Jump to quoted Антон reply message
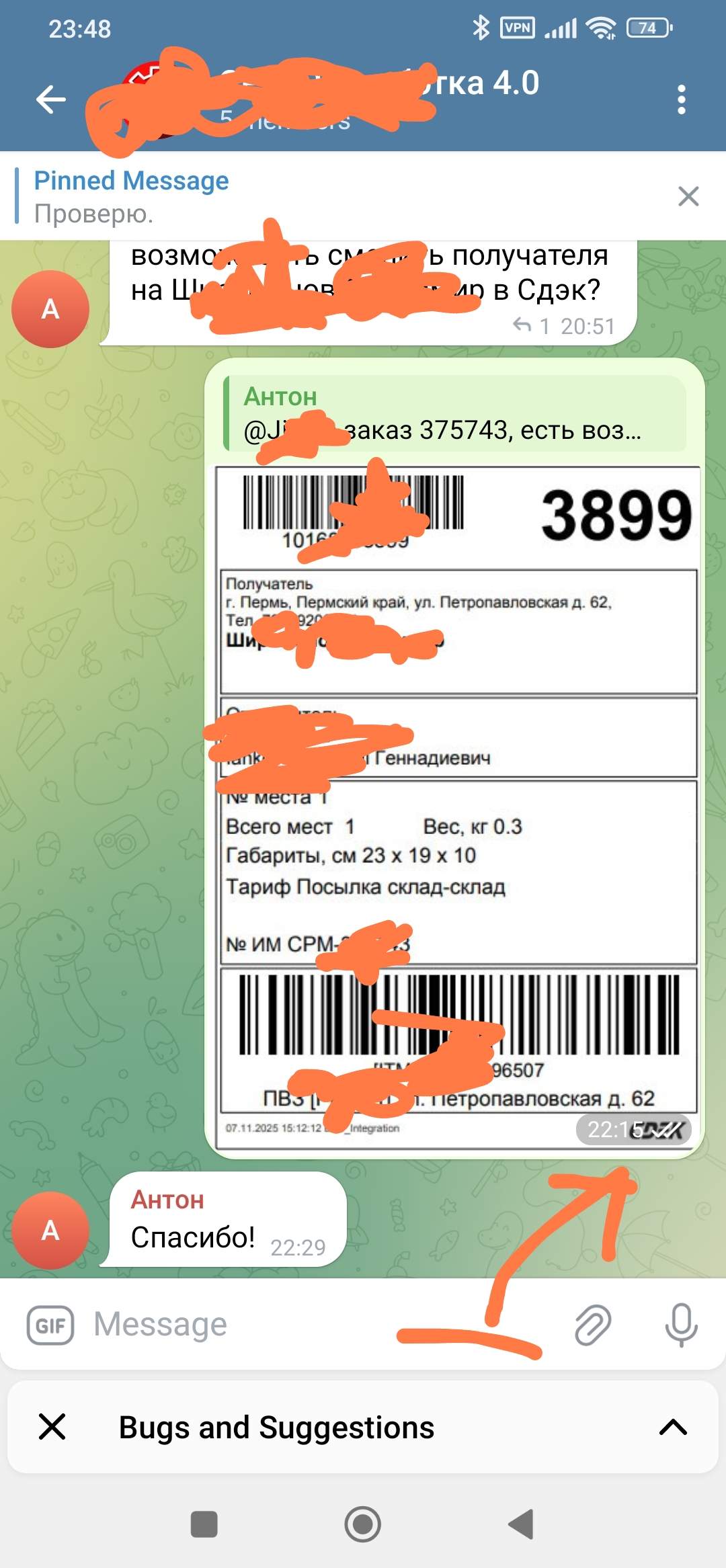Viewport: 726px width, 1568px height. pyautogui.click(x=454, y=413)
